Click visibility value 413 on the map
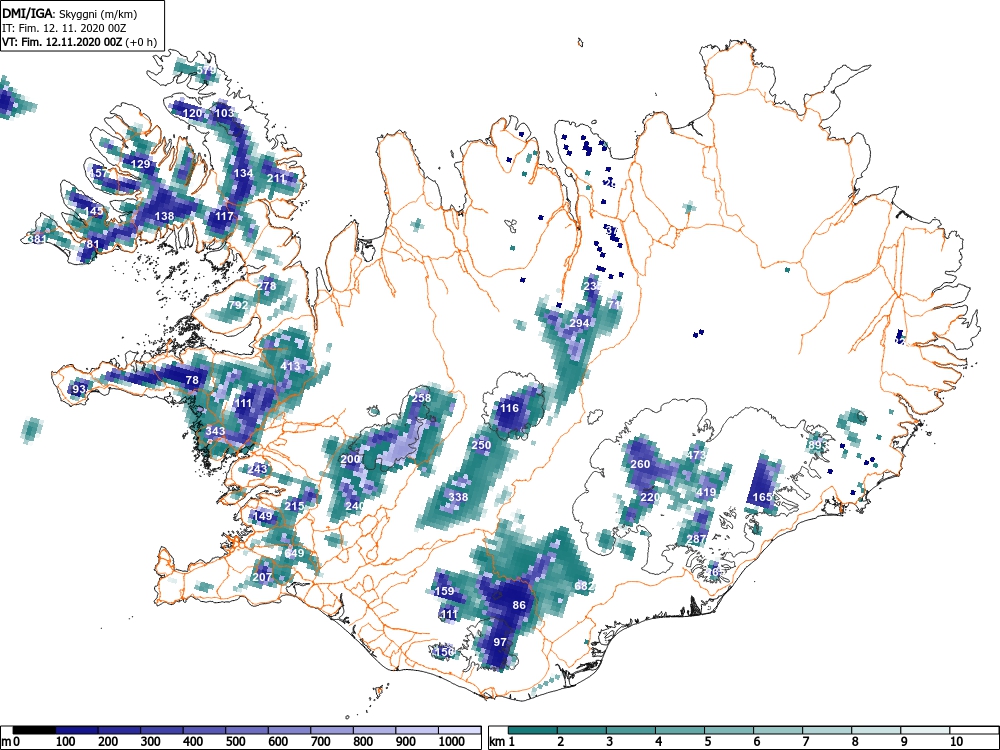Image resolution: width=1000 pixels, height=750 pixels. [290, 366]
